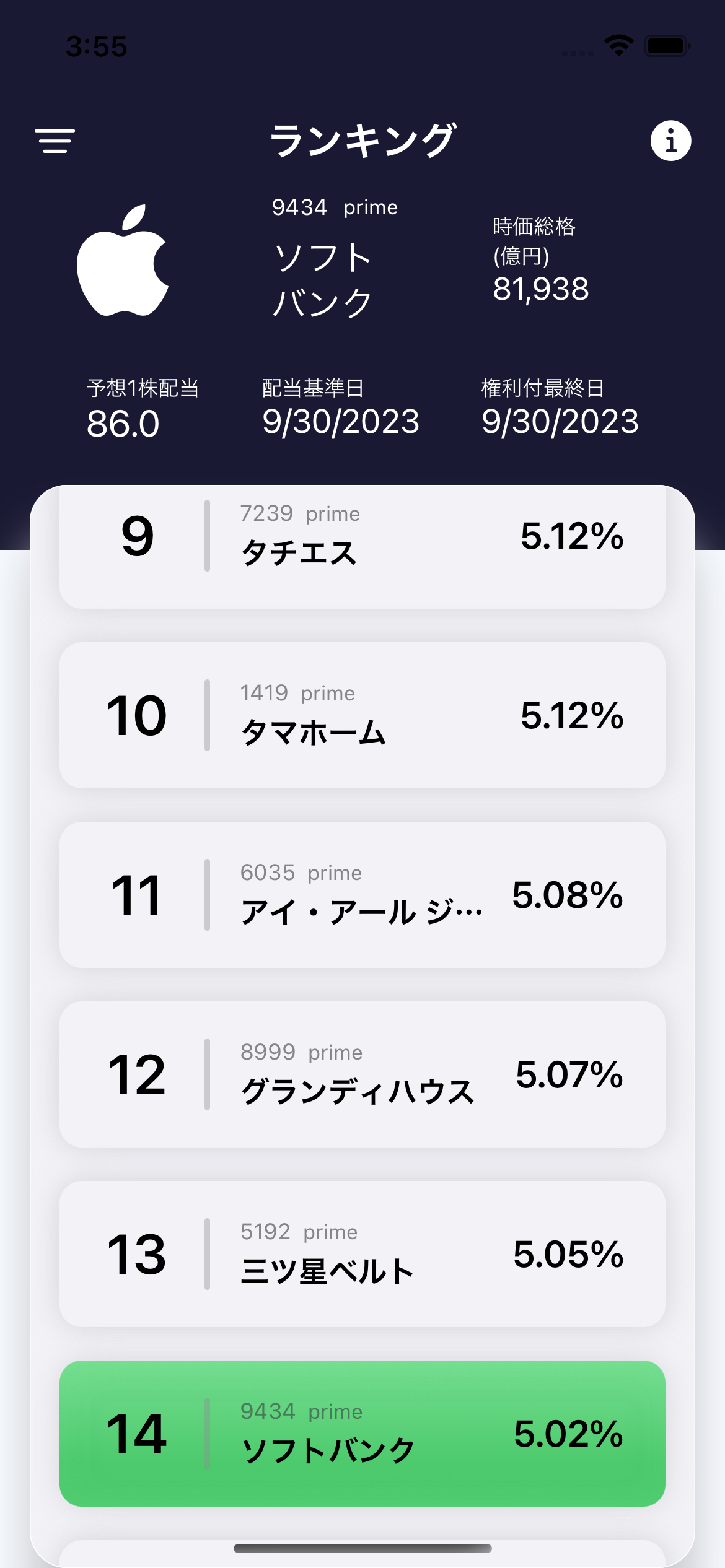Tap the home indicator bar
Screen dimensions: 725x1568
pos(362,1548)
